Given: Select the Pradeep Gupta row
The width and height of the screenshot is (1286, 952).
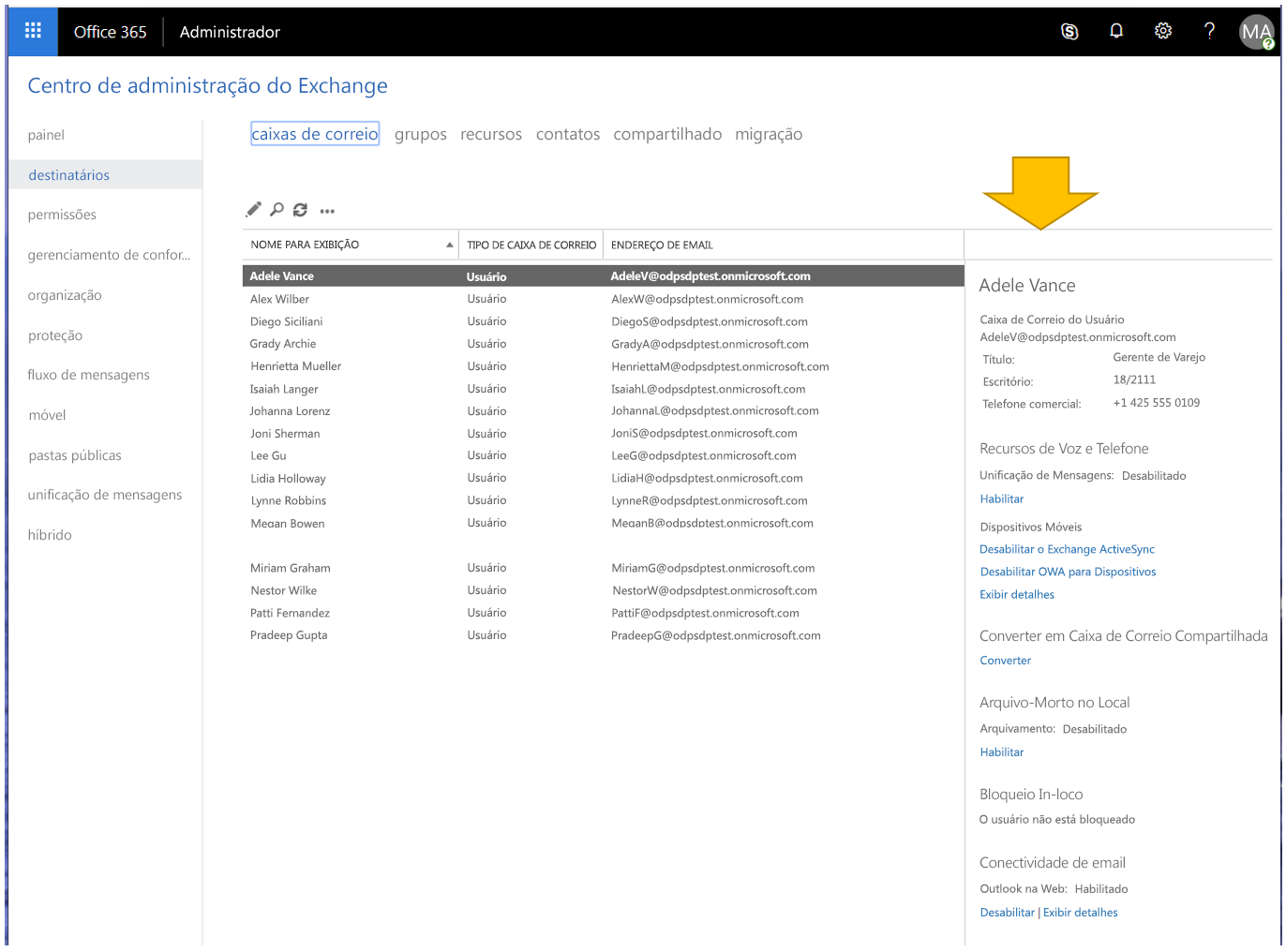Looking at the screenshot, I should pos(604,635).
